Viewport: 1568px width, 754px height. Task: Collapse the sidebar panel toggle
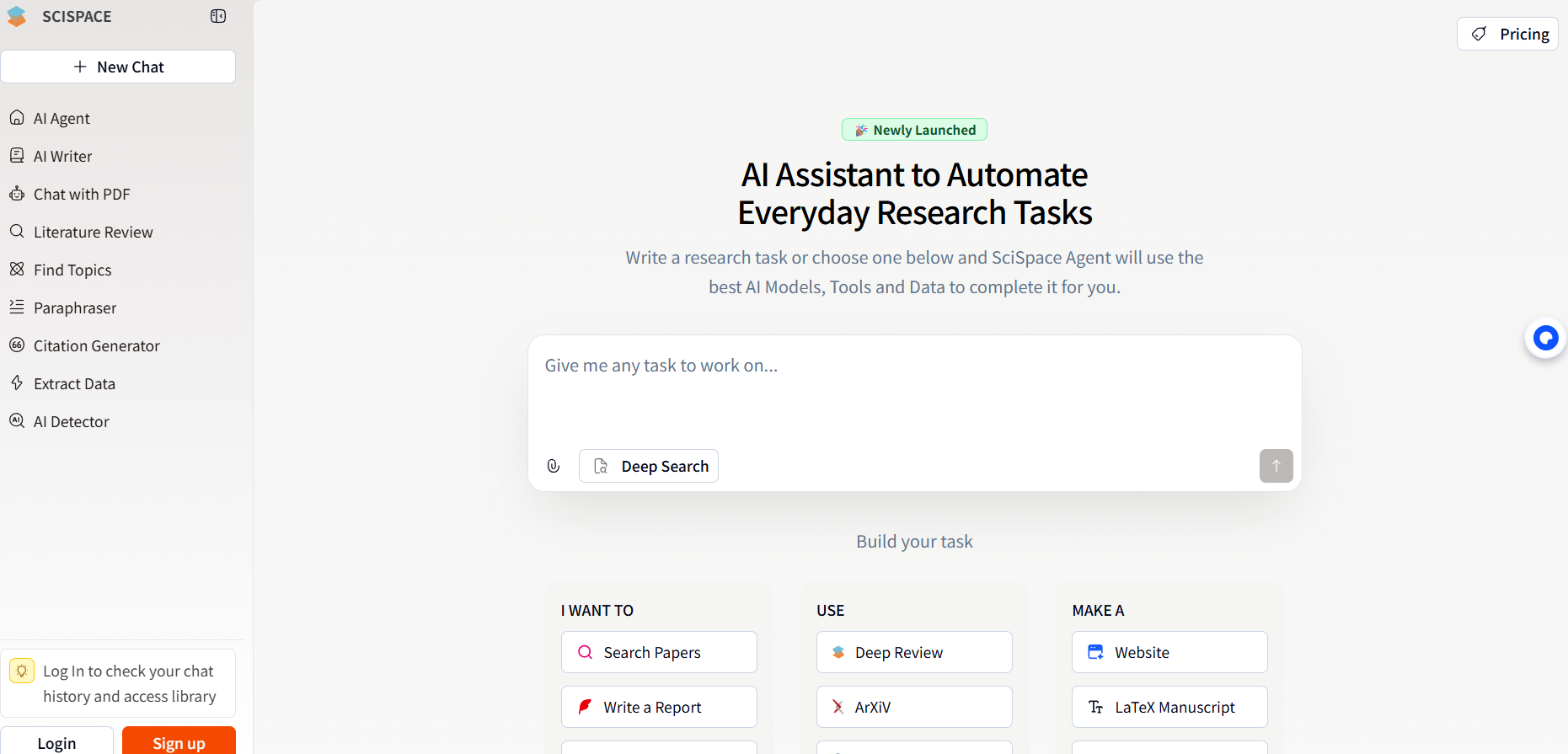218,16
